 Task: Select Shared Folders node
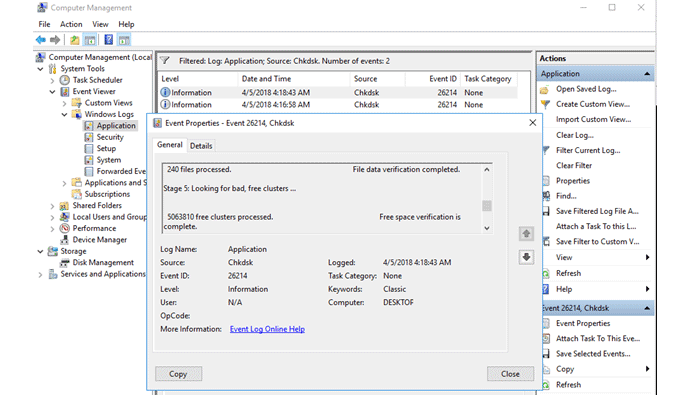point(97,206)
